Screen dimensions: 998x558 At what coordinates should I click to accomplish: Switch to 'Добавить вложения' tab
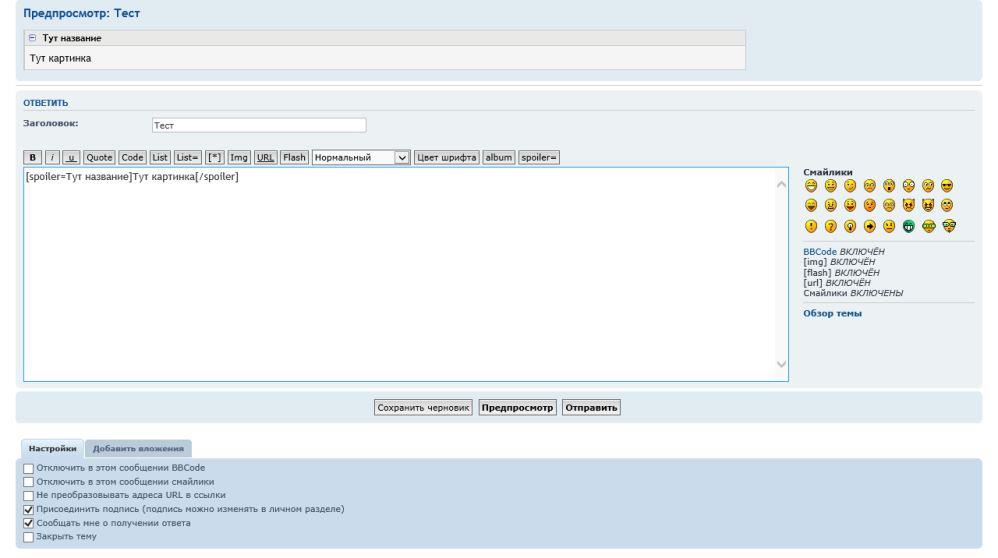(x=138, y=448)
